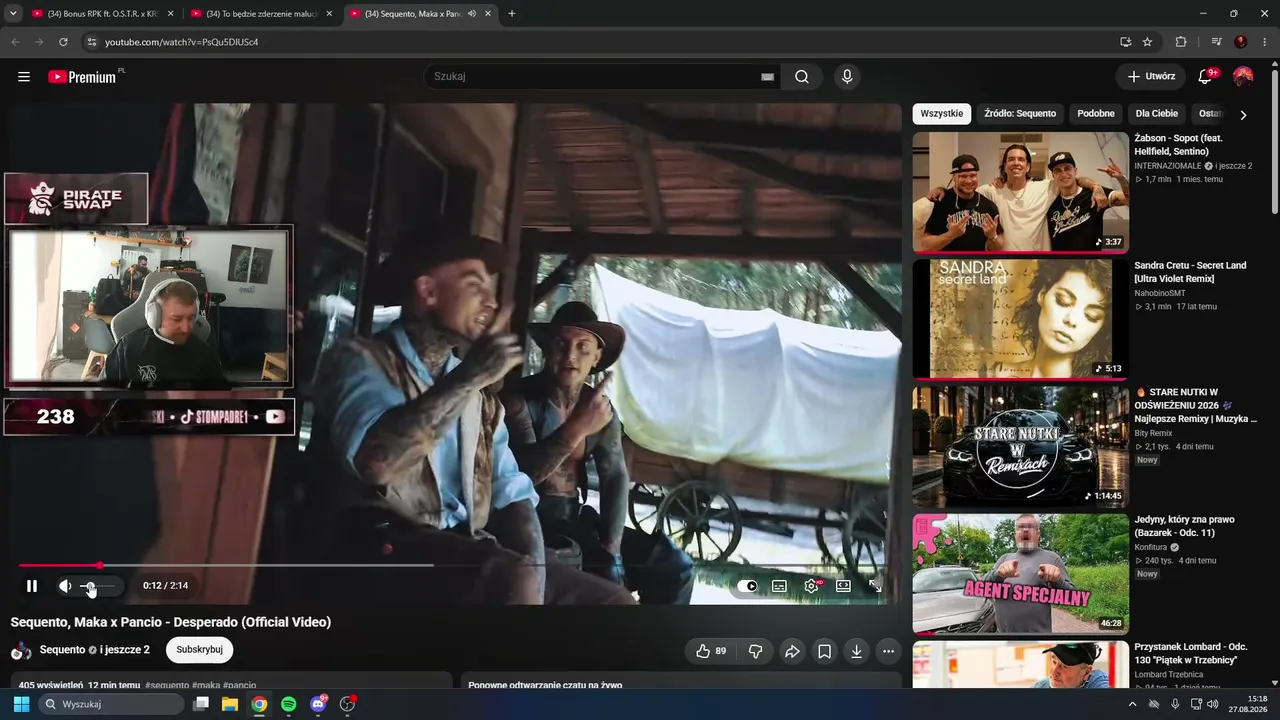Open the YouTube guide hamburger menu
The width and height of the screenshot is (1280, 720).
click(x=24, y=77)
